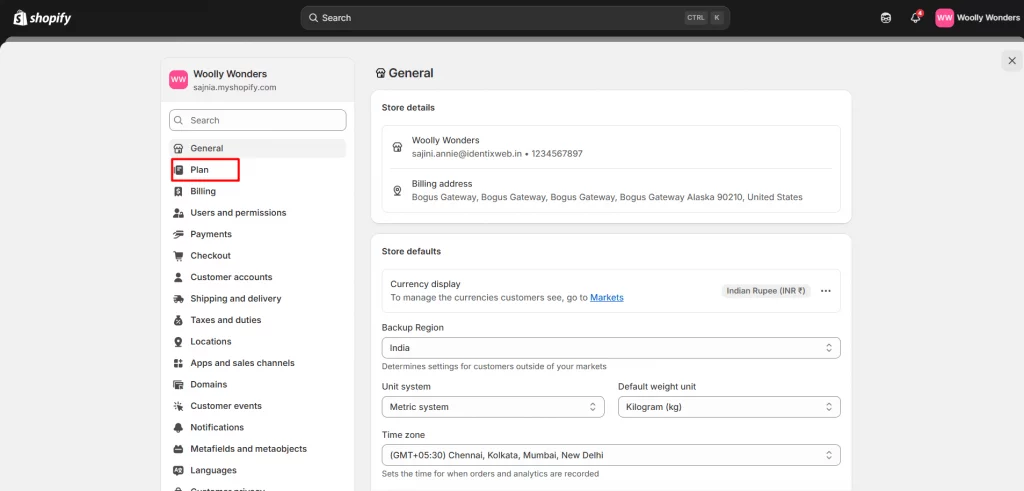The image size is (1024, 491).
Task: Click the General store icon in sidebar
Action: pos(178,148)
